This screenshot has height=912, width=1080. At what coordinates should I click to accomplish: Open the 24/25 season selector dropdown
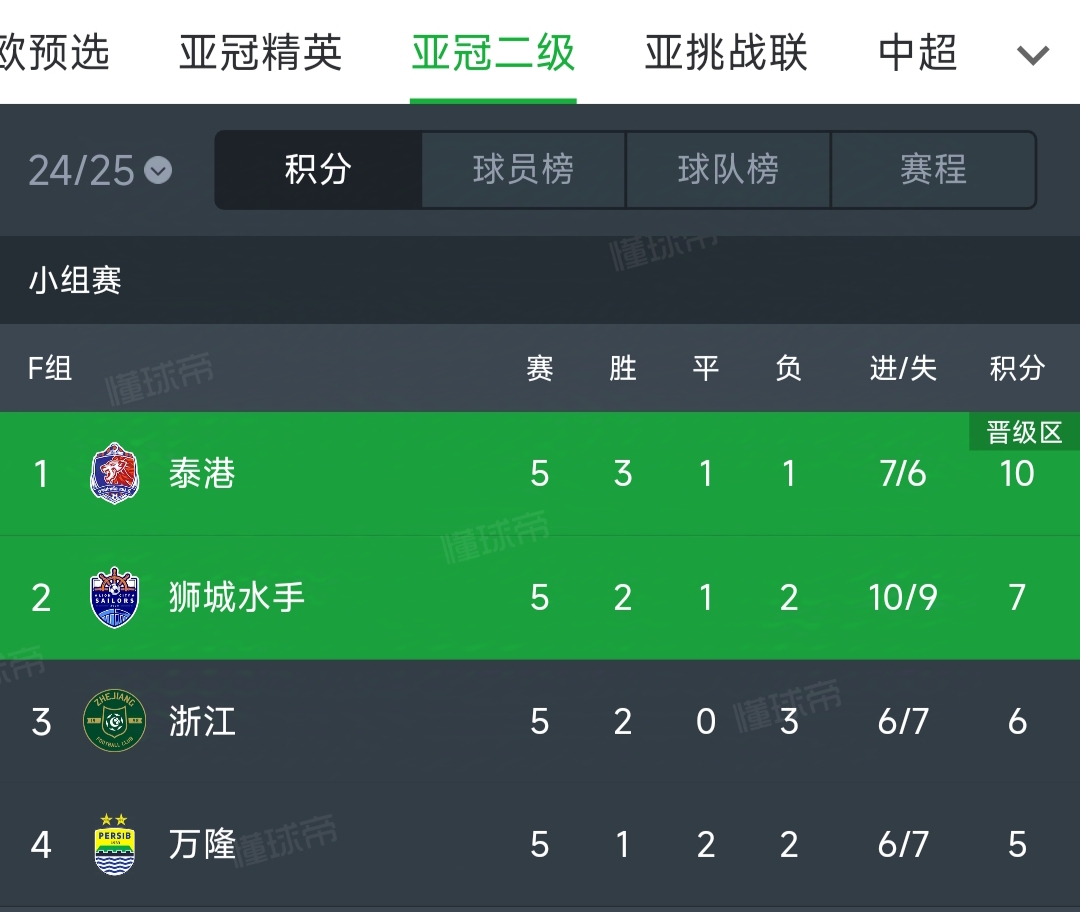click(95, 170)
